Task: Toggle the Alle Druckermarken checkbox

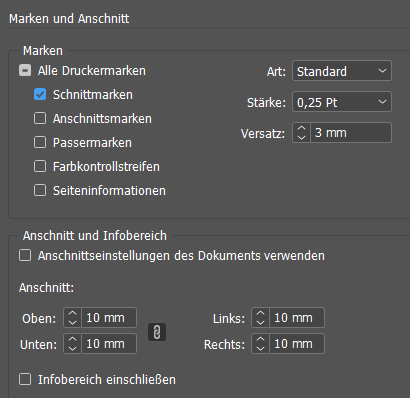Action: (25, 71)
